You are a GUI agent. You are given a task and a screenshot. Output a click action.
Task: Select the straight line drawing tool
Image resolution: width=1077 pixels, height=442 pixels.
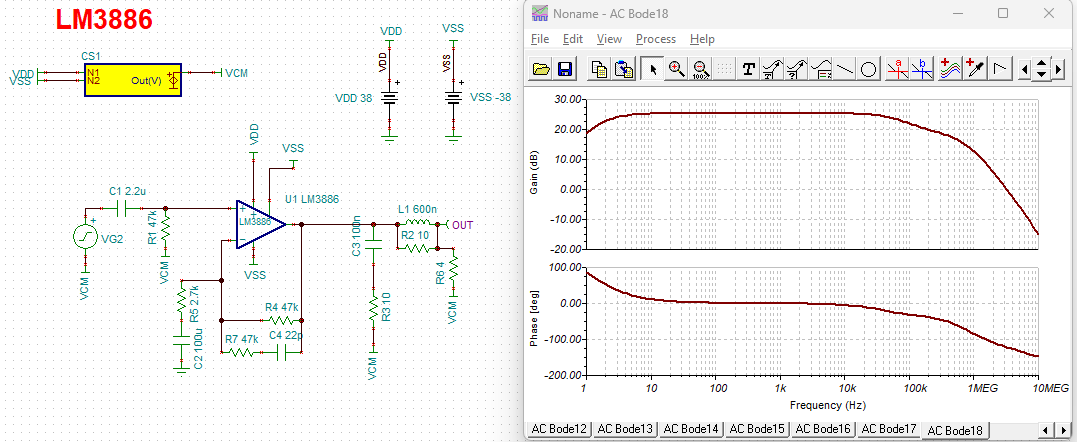(845, 69)
